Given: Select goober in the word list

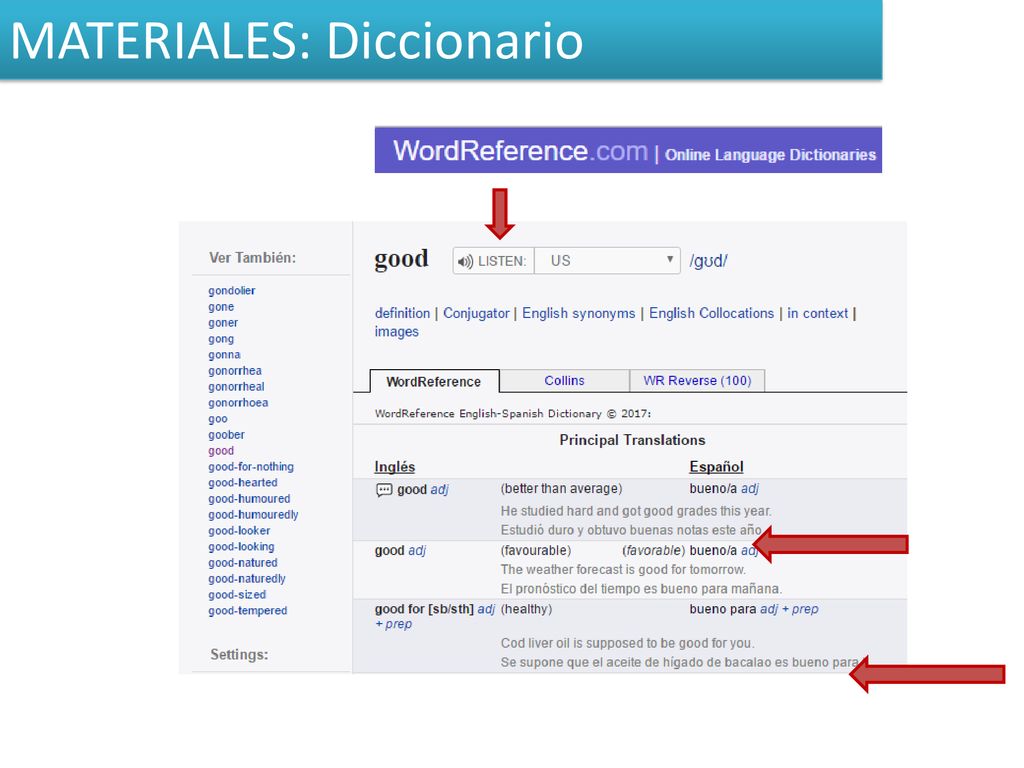Looking at the screenshot, I should pyautogui.click(x=227, y=435).
